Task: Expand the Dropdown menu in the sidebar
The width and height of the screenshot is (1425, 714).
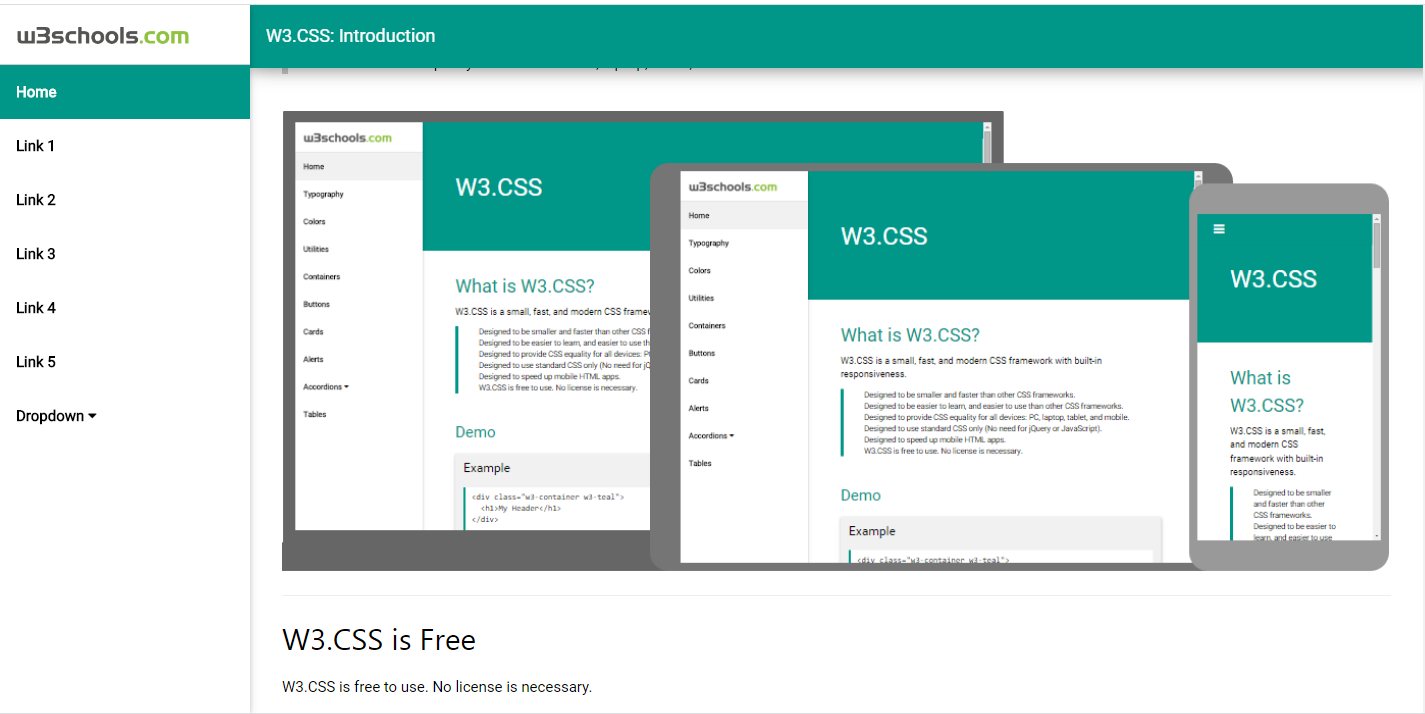Action: 125,416
